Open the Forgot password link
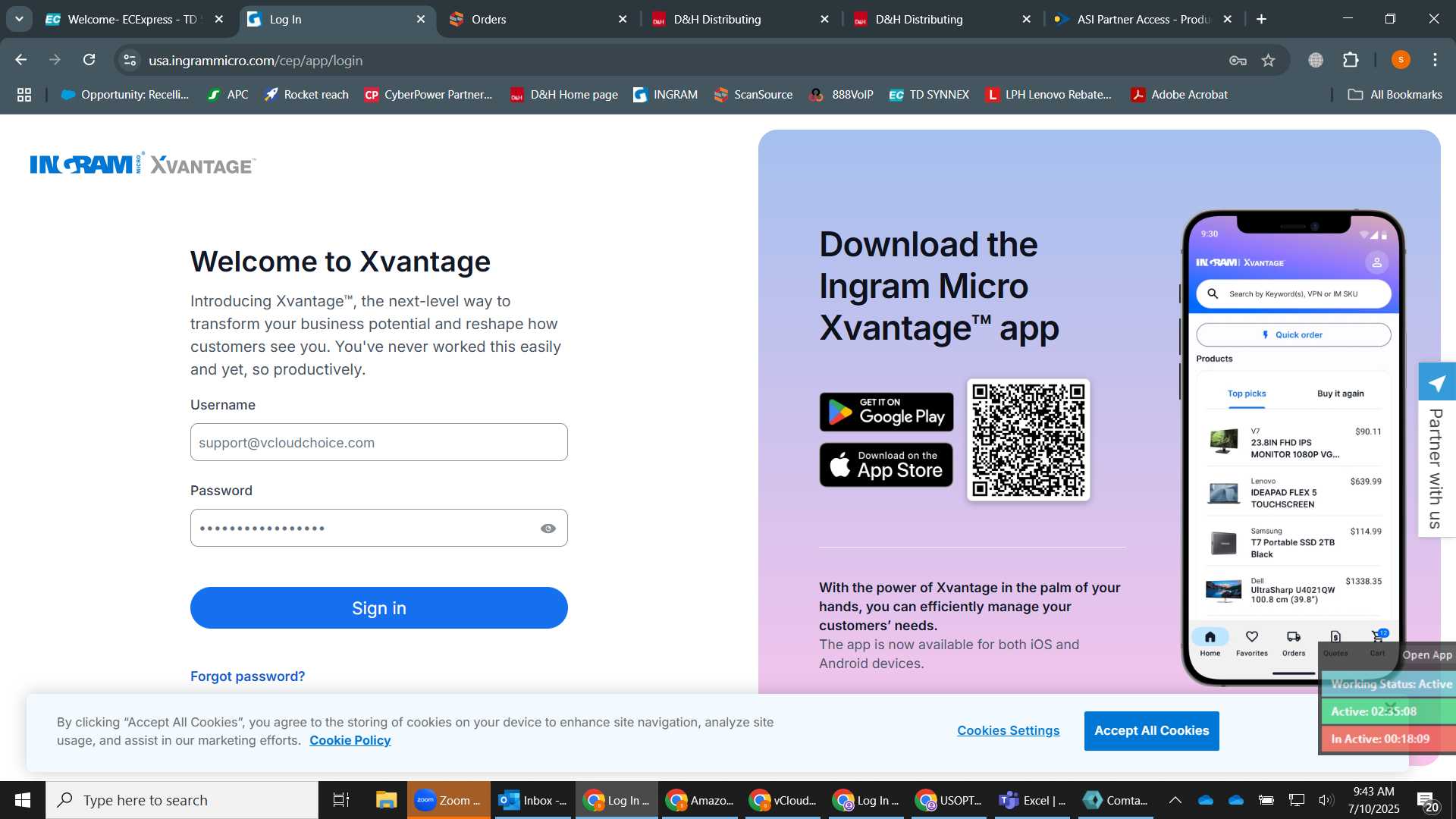 pyautogui.click(x=247, y=676)
